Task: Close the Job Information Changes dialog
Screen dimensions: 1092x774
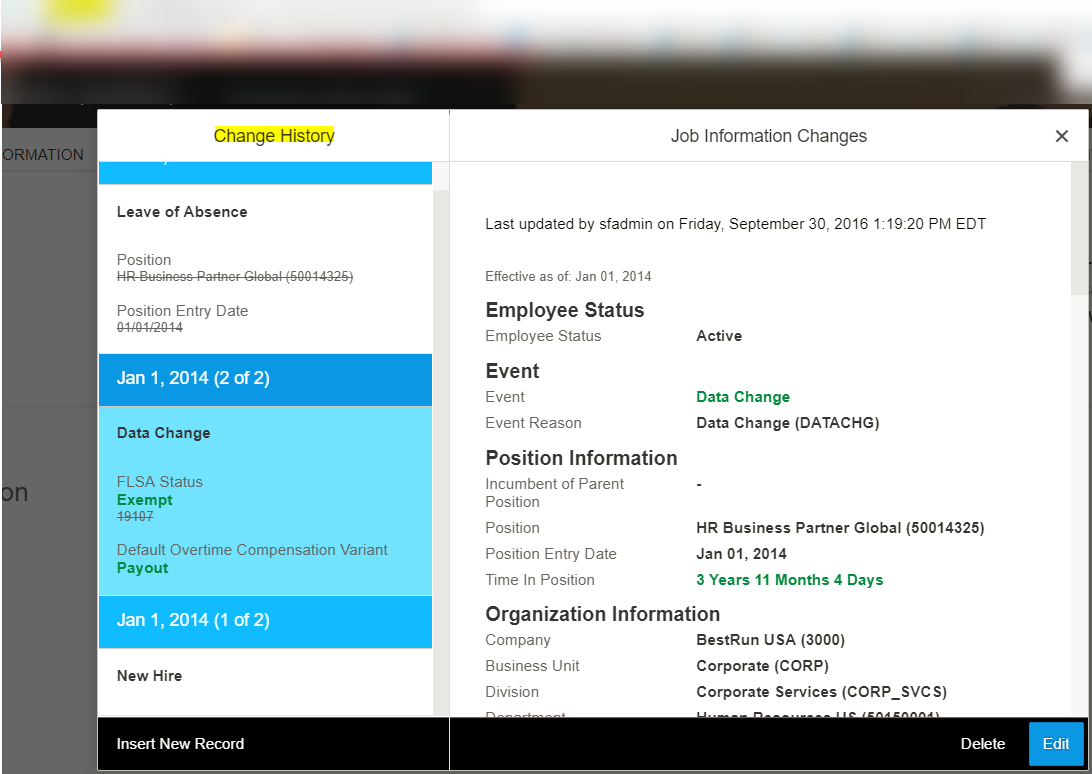Action: click(x=1061, y=136)
